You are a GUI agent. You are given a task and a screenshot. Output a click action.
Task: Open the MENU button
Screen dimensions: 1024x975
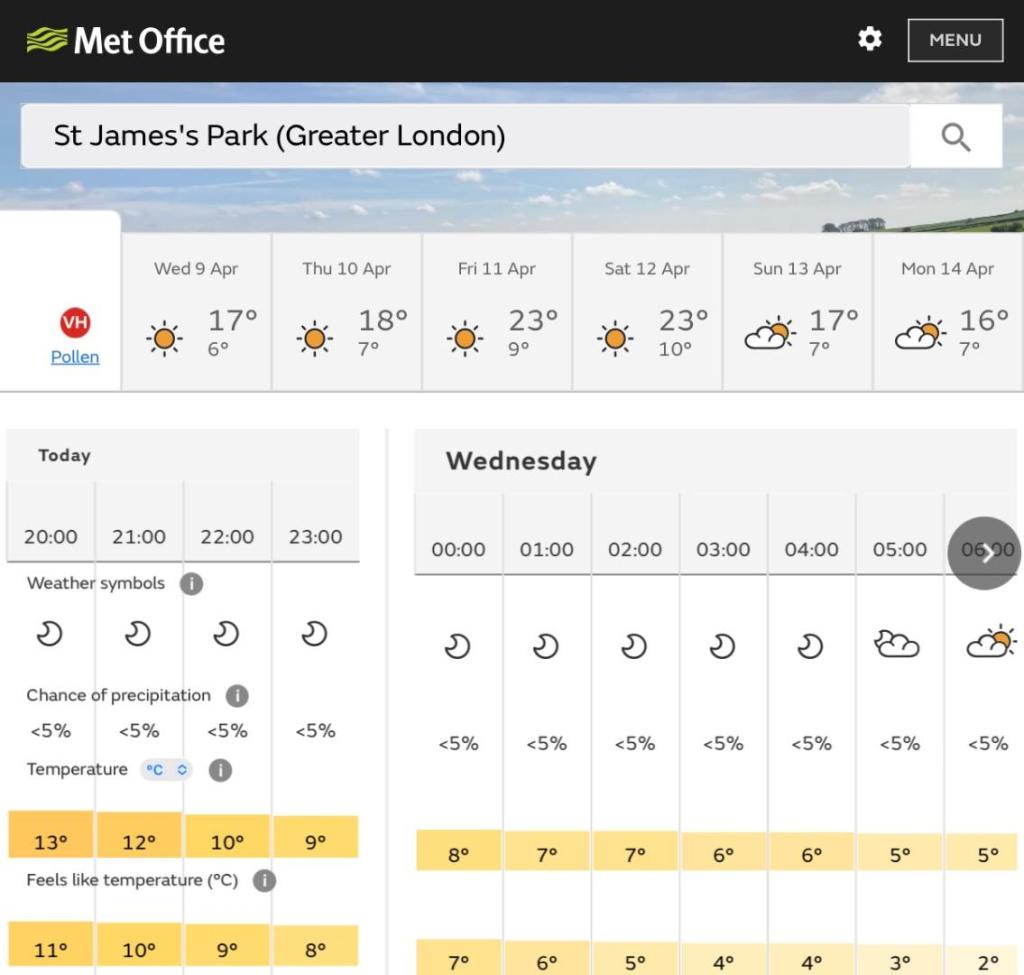(955, 40)
